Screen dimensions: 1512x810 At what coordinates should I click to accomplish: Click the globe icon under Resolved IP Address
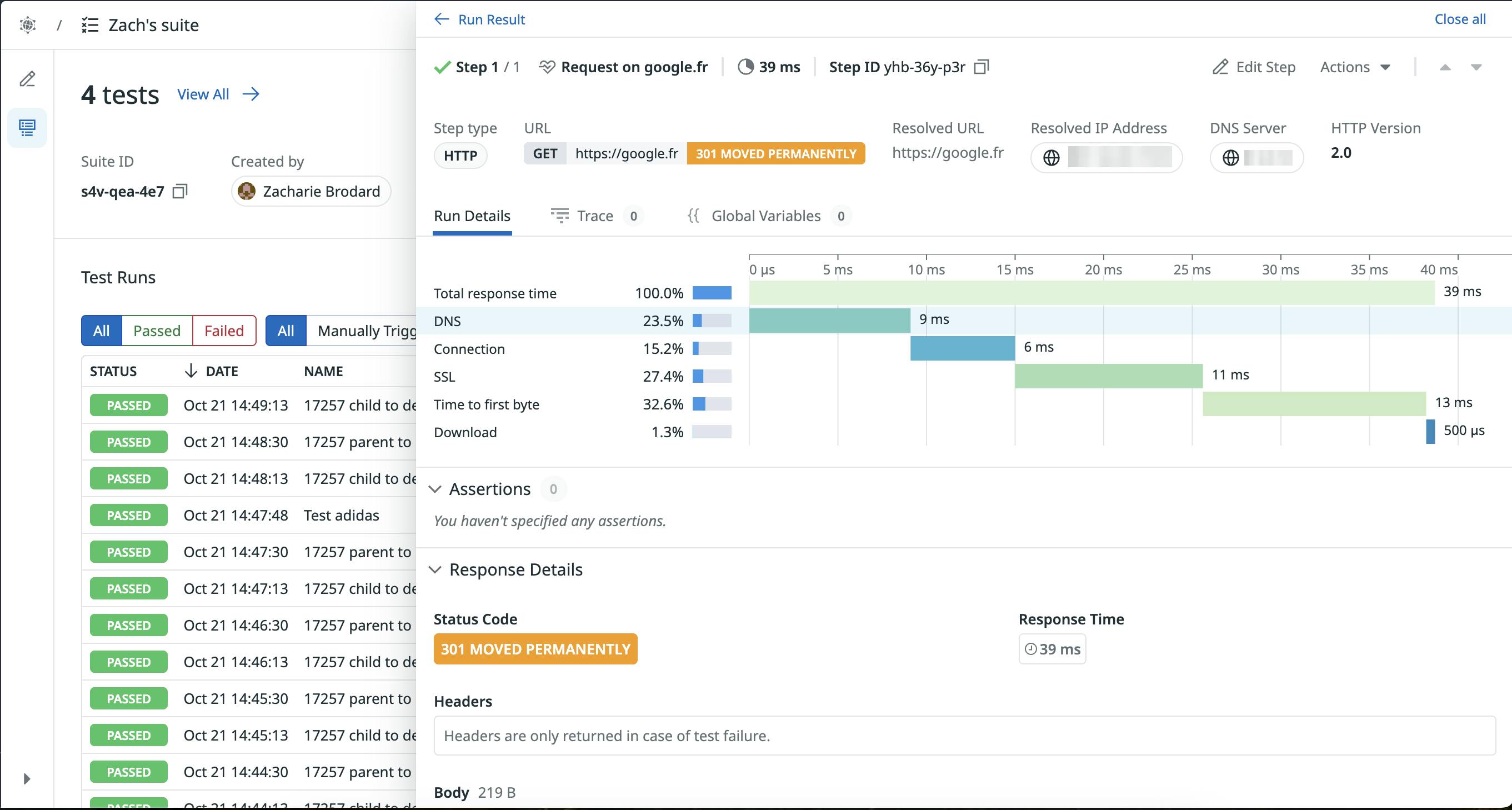click(x=1052, y=157)
